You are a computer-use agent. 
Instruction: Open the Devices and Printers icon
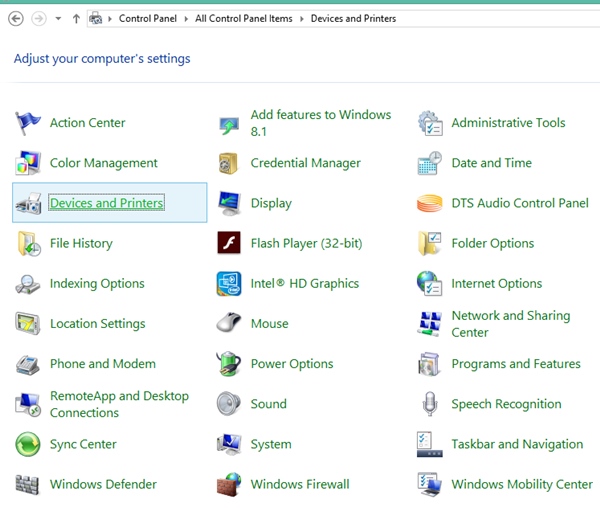coord(28,203)
